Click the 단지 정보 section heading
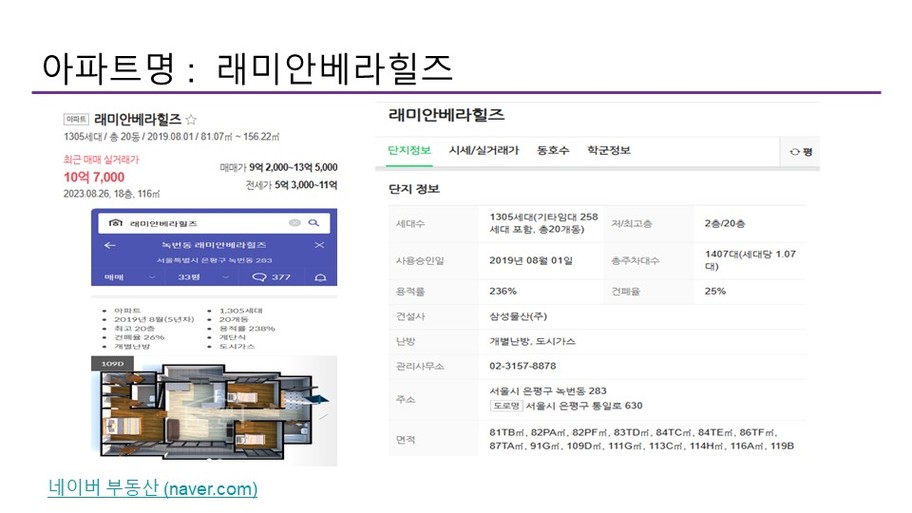Screen dimensions: 912x513 tap(414, 189)
